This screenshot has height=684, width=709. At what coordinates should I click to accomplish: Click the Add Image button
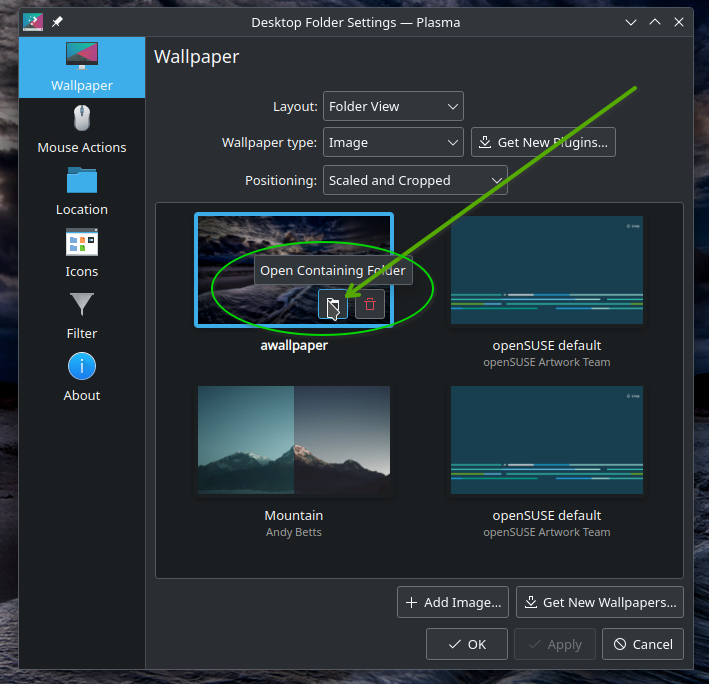click(x=453, y=602)
